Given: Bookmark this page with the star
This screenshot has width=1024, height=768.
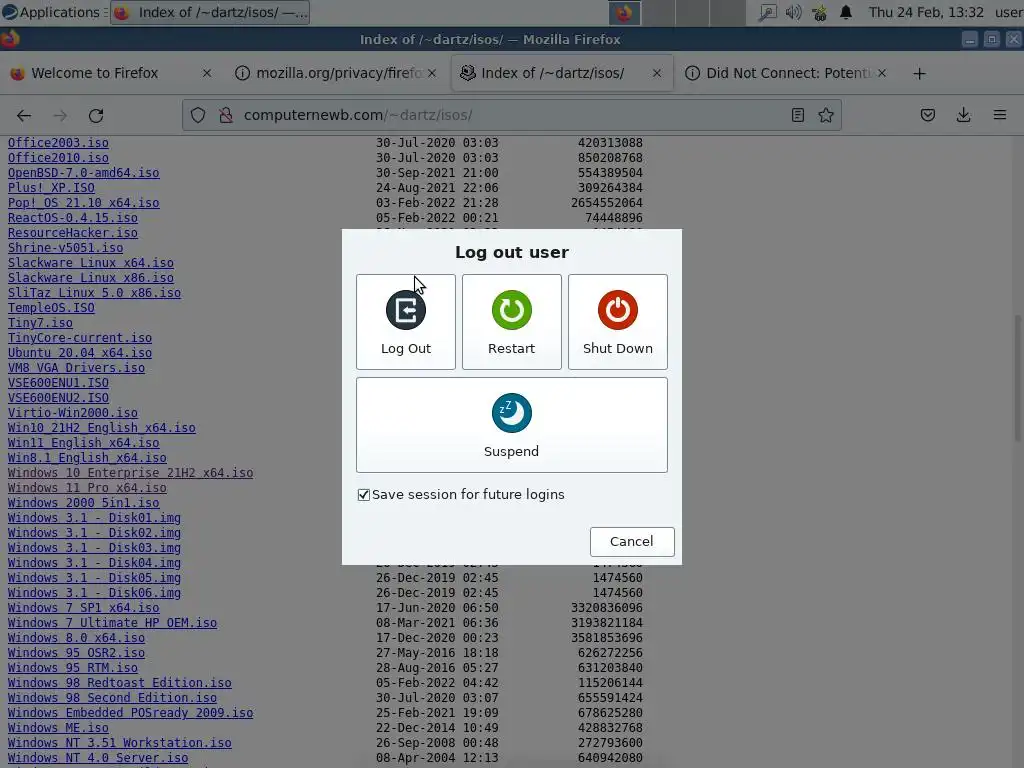Looking at the screenshot, I should (825, 116).
